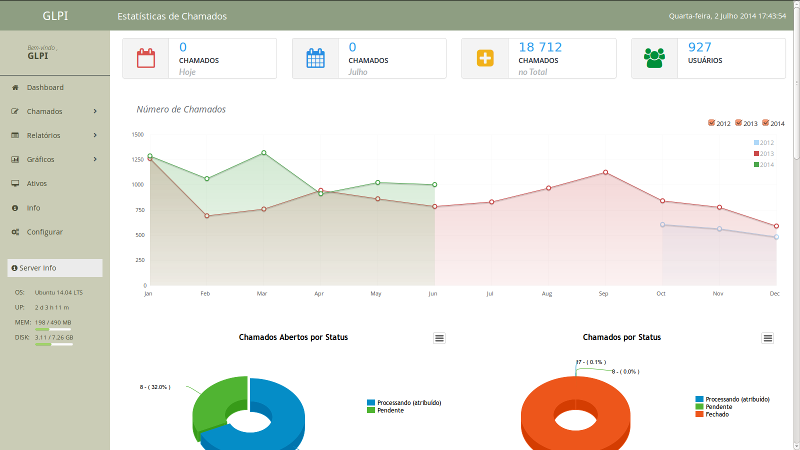Click the GLPI logo link in header

click(56, 16)
